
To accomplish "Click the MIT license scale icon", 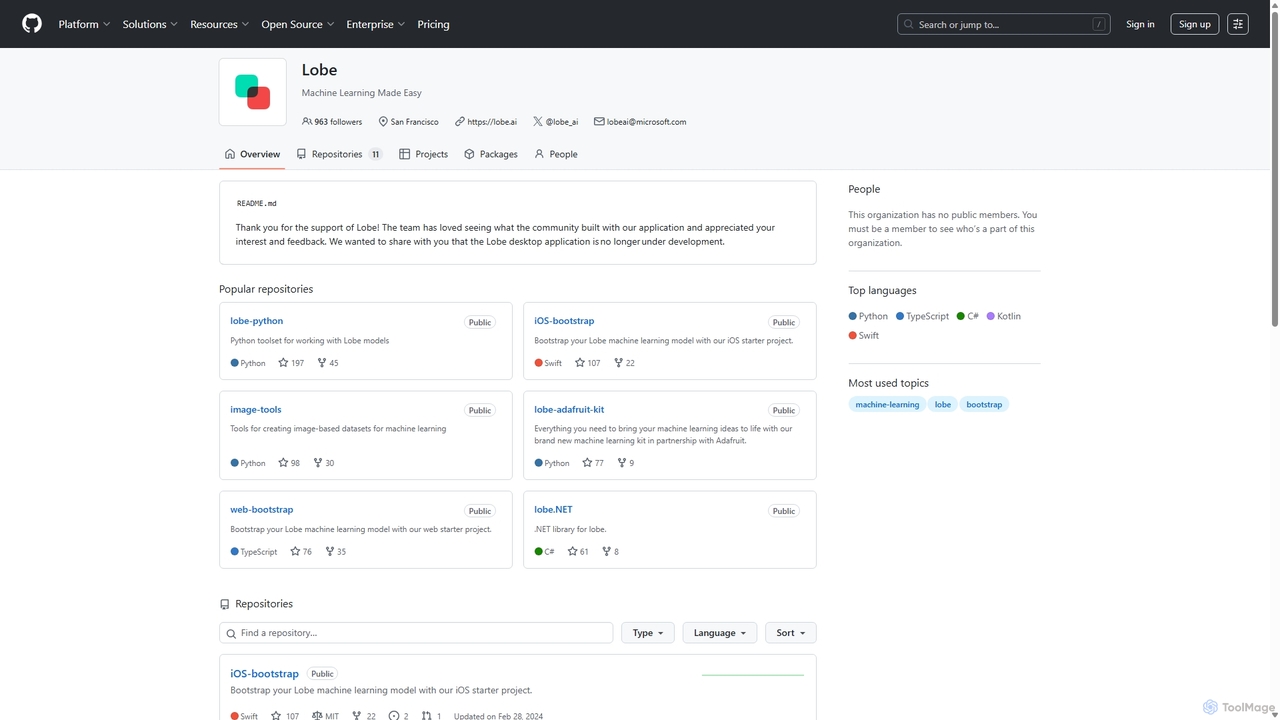I will [317, 716].
